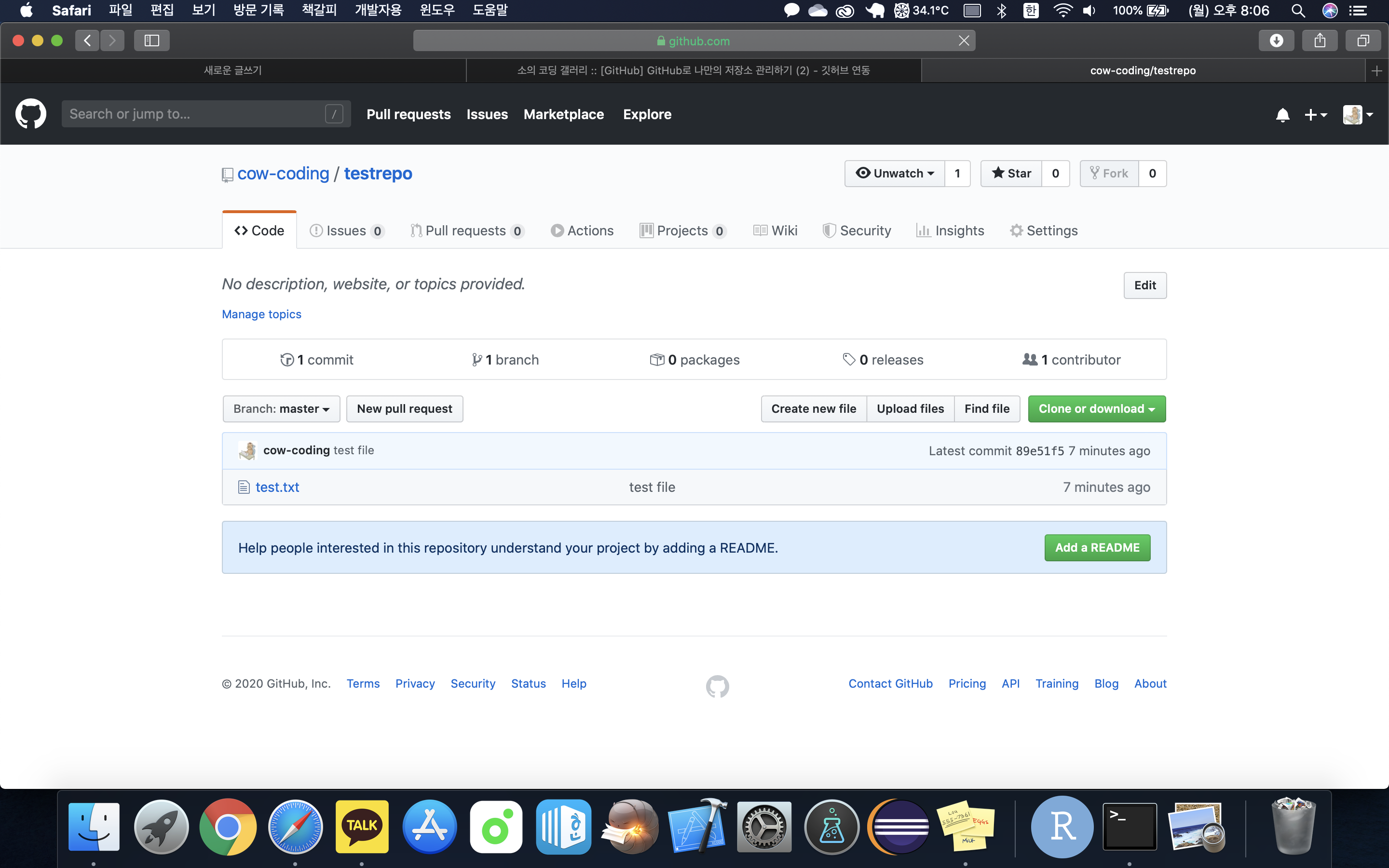The height and width of the screenshot is (868, 1389).
Task: Open the Settings repository tab
Action: click(x=1044, y=231)
